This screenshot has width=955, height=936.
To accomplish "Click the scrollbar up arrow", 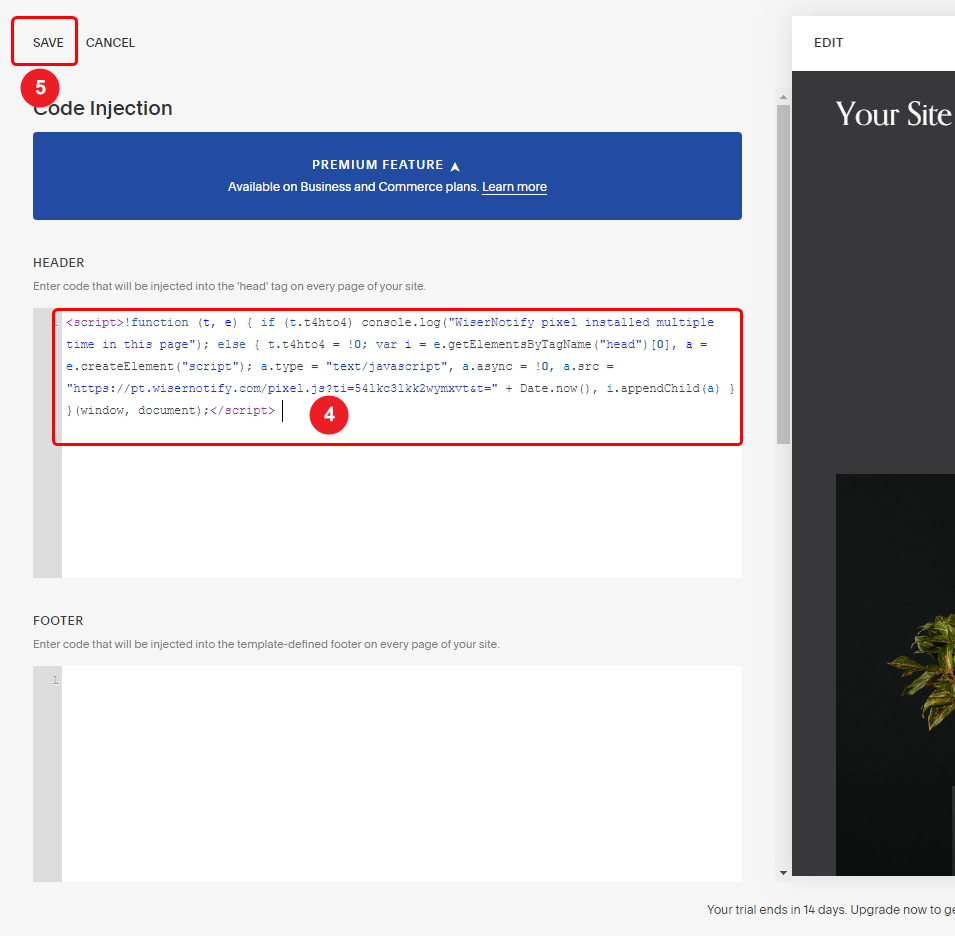I will (x=783, y=97).
